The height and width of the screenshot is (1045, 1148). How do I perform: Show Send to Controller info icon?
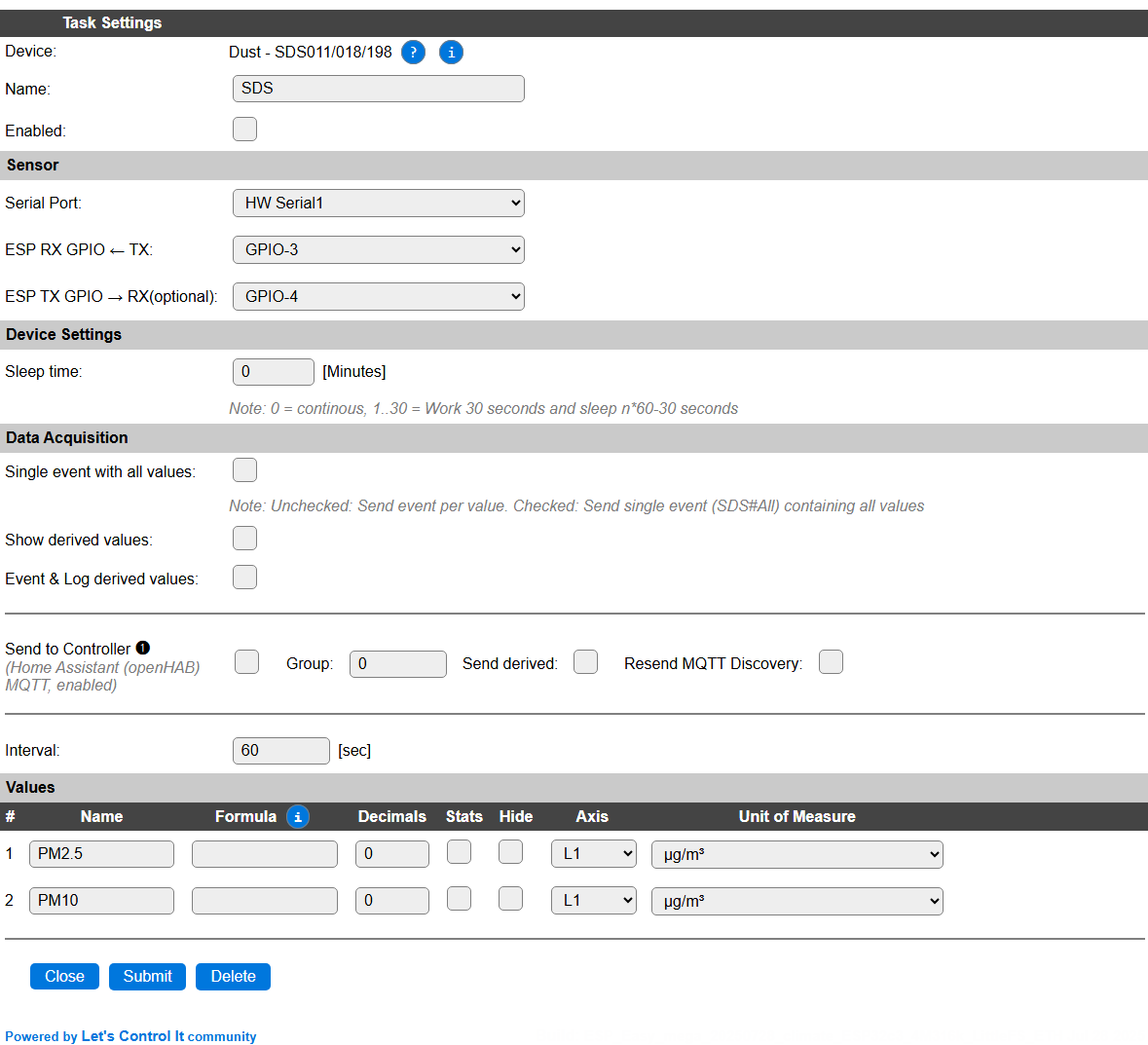[x=143, y=648]
